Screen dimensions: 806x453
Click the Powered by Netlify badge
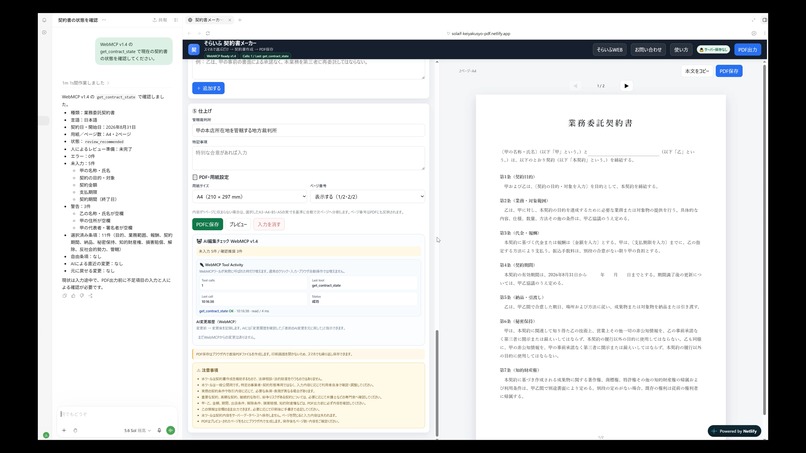point(735,431)
